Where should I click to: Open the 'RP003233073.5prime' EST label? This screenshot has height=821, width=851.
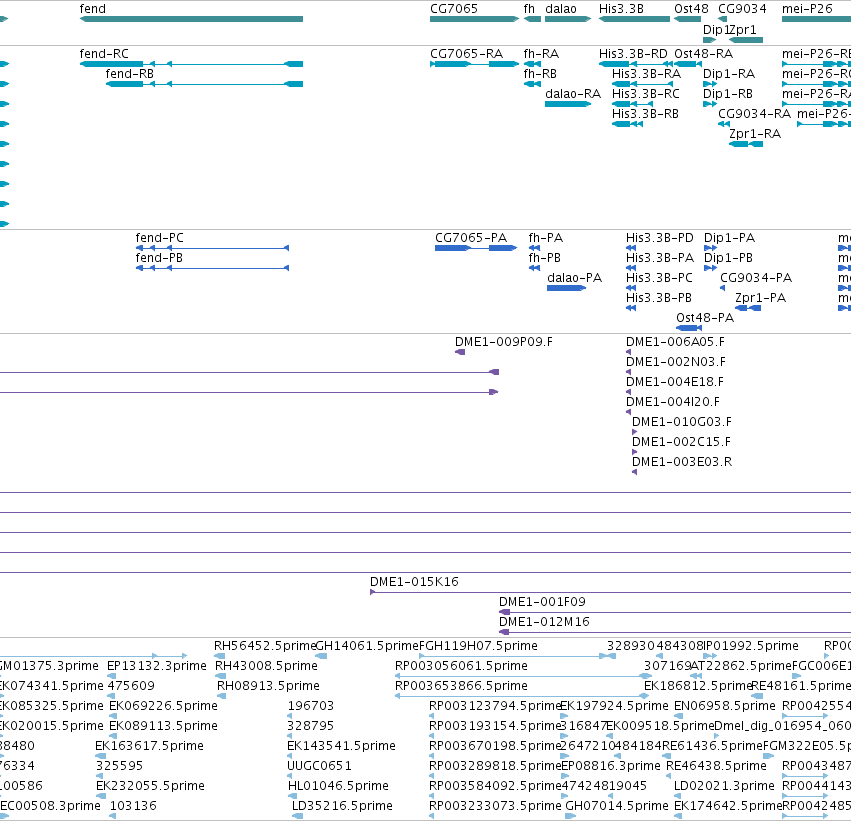(495, 807)
